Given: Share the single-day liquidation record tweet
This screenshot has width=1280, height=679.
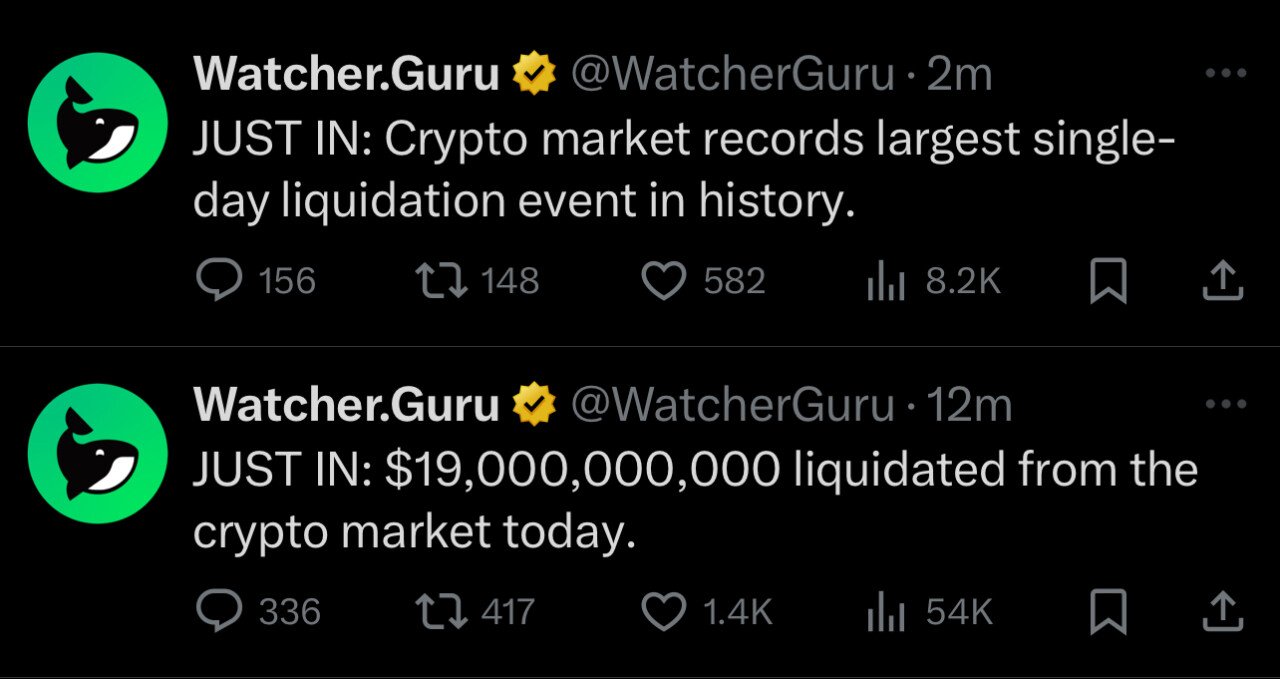Looking at the screenshot, I should pos(1221,282).
